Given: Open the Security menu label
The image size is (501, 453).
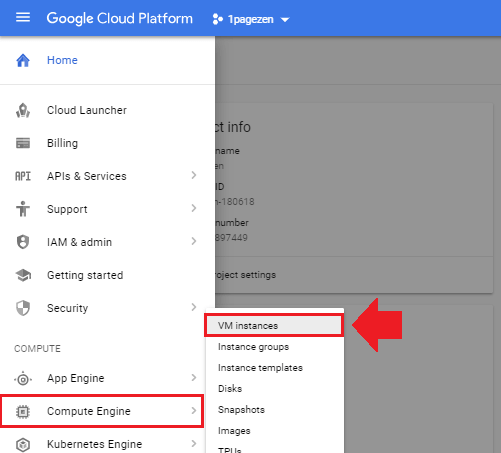Looking at the screenshot, I should coord(68,308).
